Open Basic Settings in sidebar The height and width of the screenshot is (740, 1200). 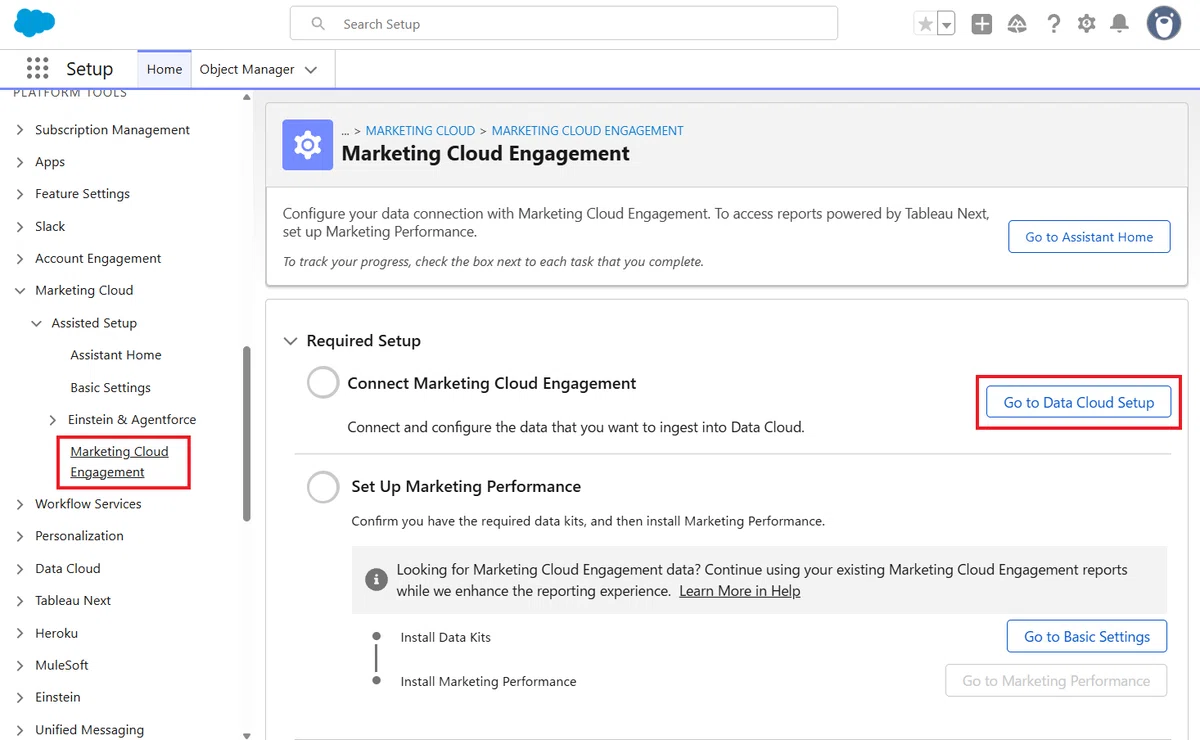[x=110, y=387]
